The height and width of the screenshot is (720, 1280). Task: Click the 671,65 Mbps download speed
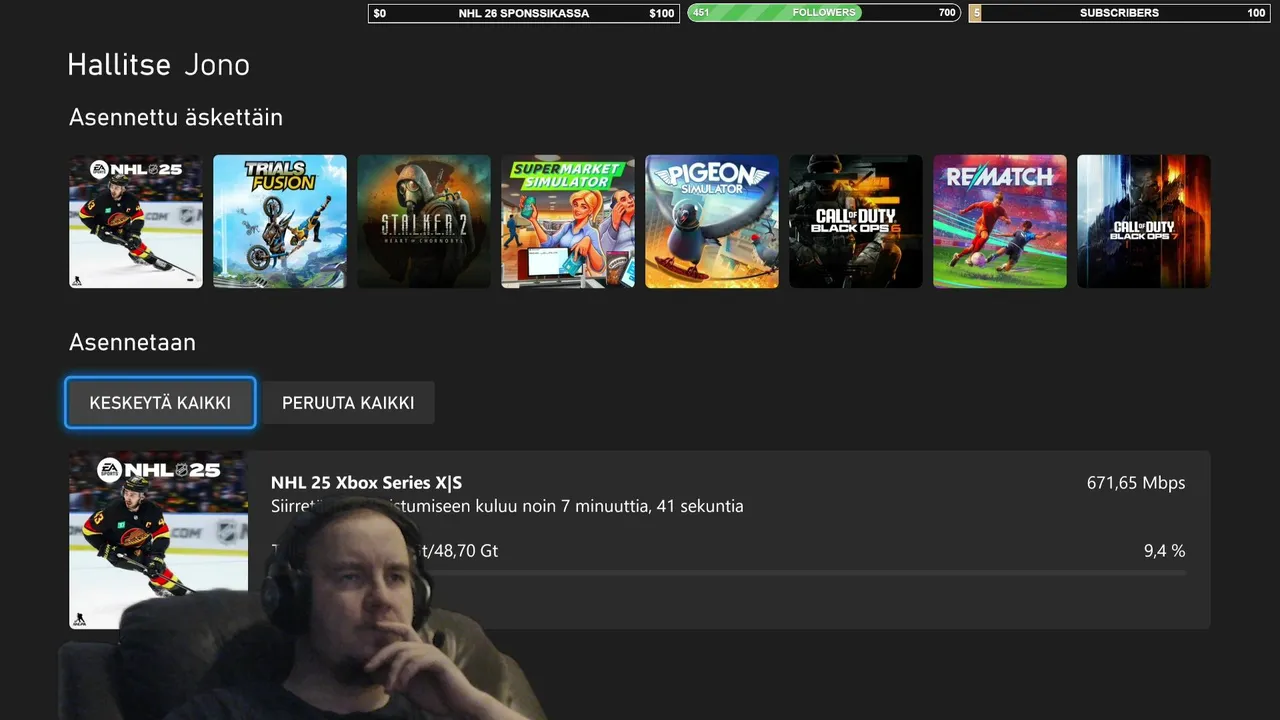pyautogui.click(x=1136, y=483)
